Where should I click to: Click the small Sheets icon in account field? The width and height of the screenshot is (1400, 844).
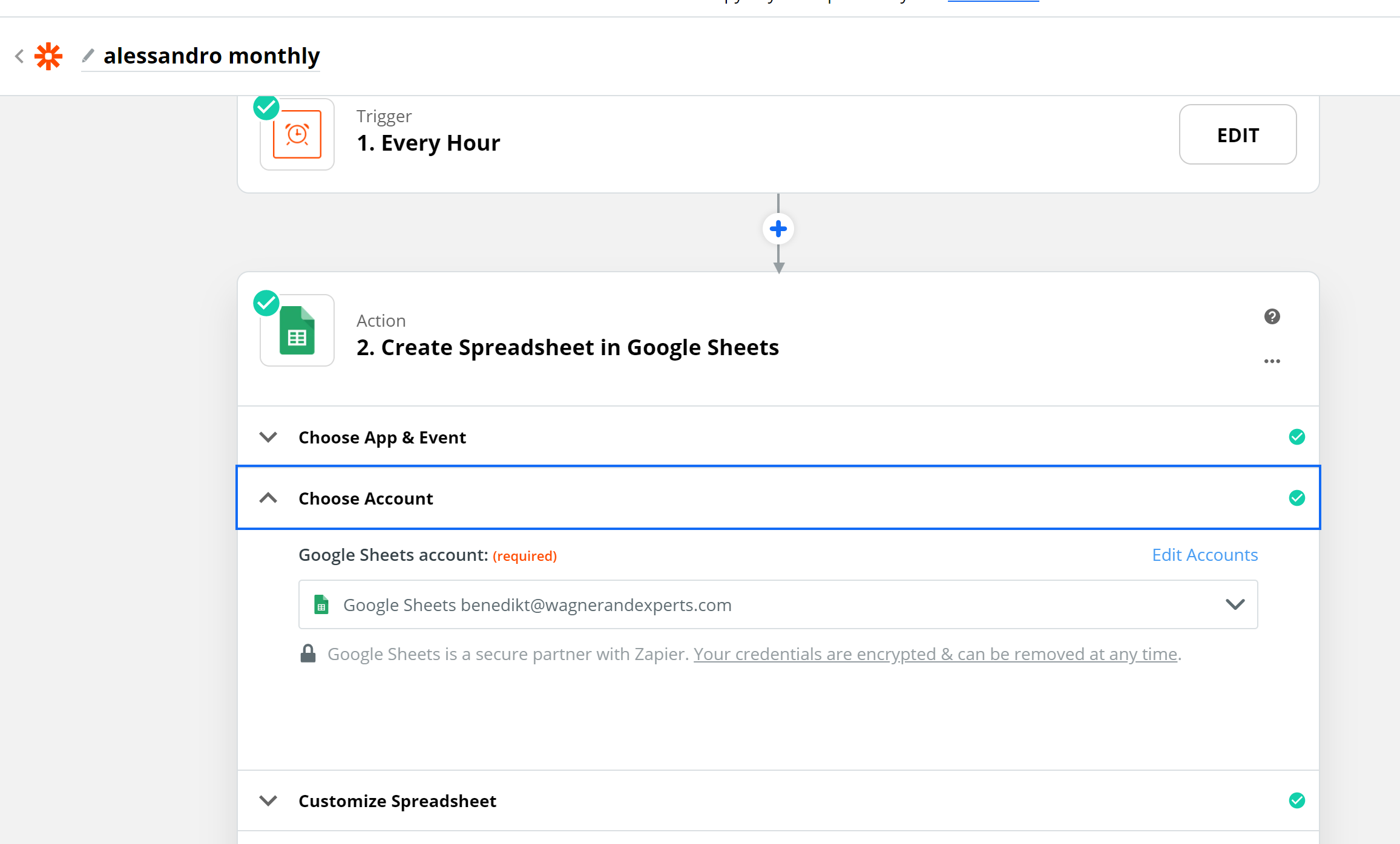tap(321, 604)
